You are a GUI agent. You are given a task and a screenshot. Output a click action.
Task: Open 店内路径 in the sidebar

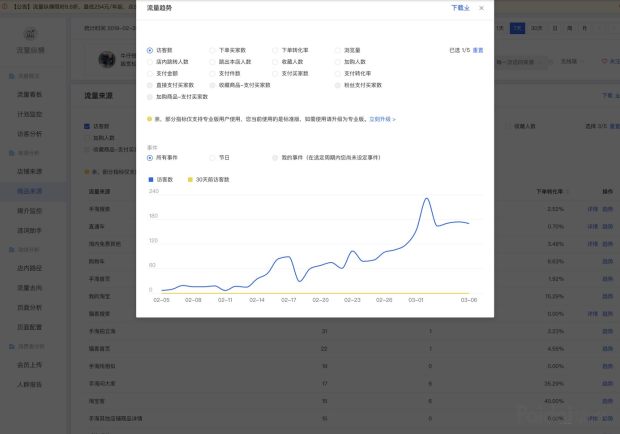pos(30,268)
